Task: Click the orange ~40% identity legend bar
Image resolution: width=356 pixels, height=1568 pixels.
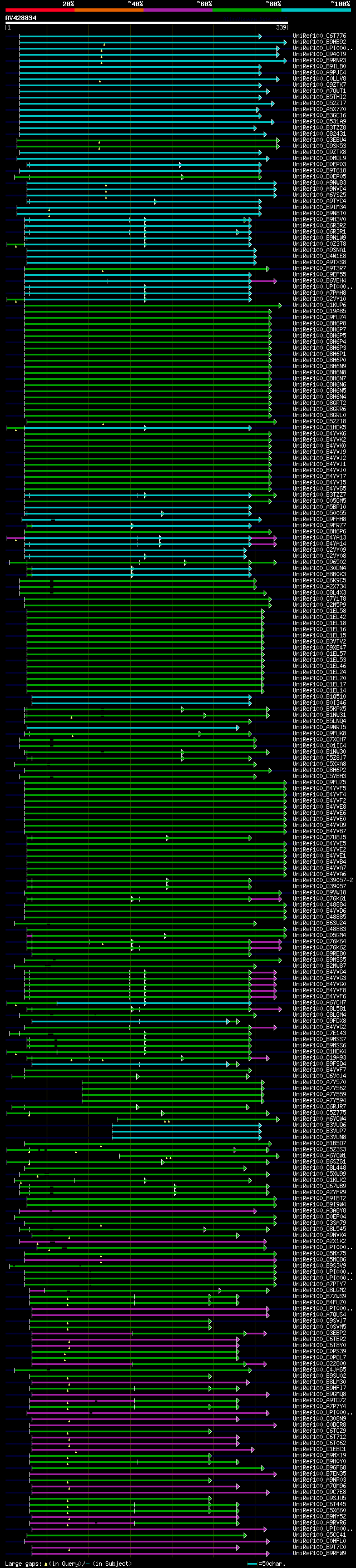Action: point(109,11)
